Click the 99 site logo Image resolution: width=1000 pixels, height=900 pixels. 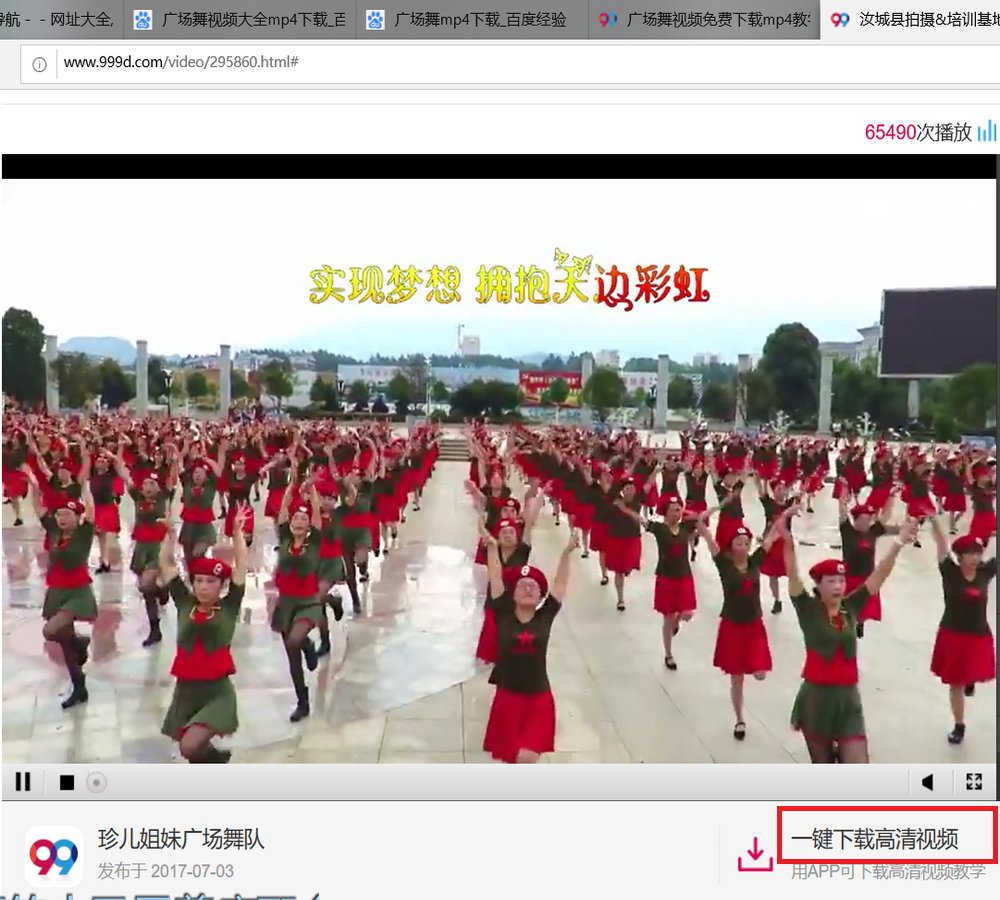pyautogui.click(x=55, y=856)
